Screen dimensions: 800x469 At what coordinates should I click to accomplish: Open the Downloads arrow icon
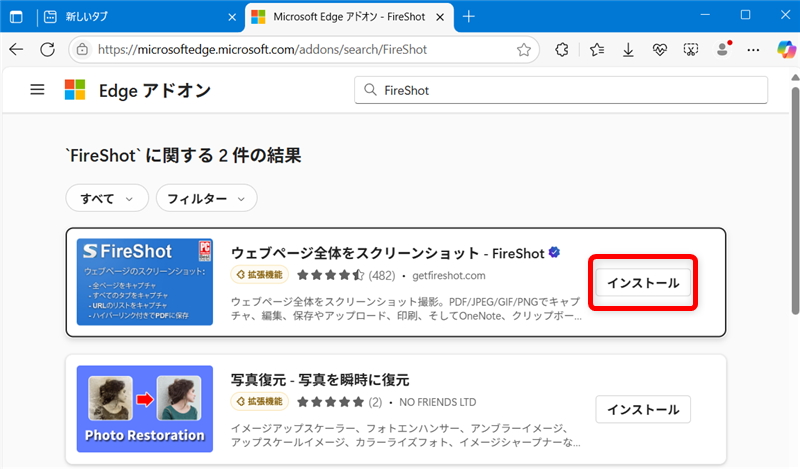click(x=628, y=49)
